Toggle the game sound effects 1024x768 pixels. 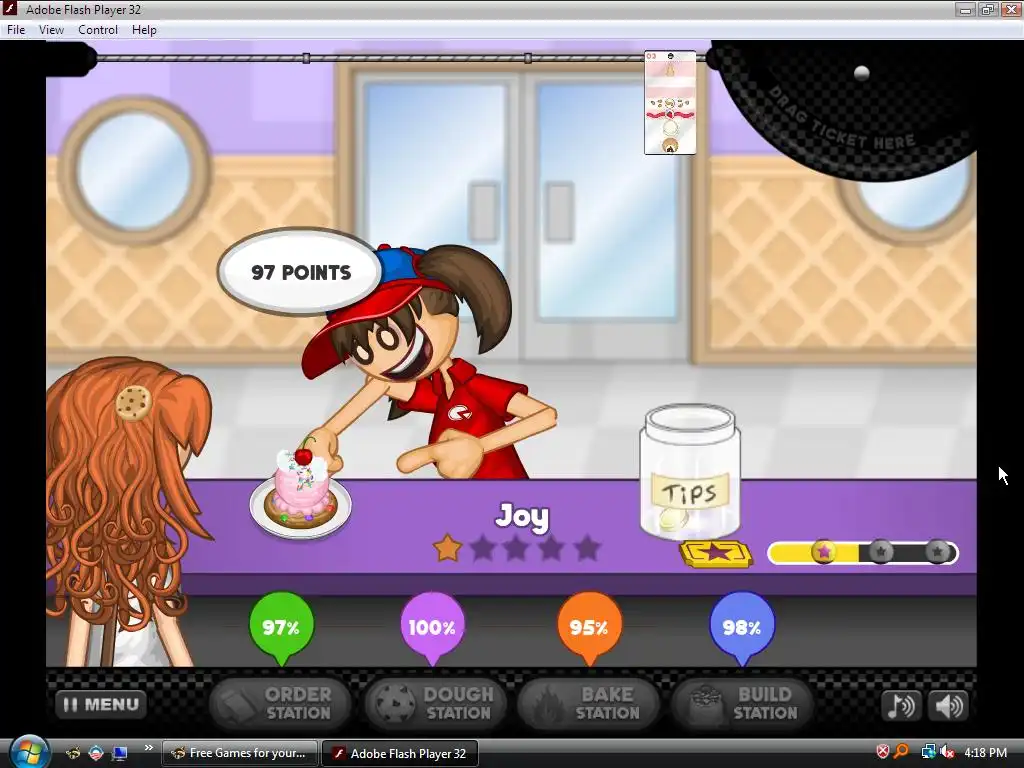click(x=948, y=705)
